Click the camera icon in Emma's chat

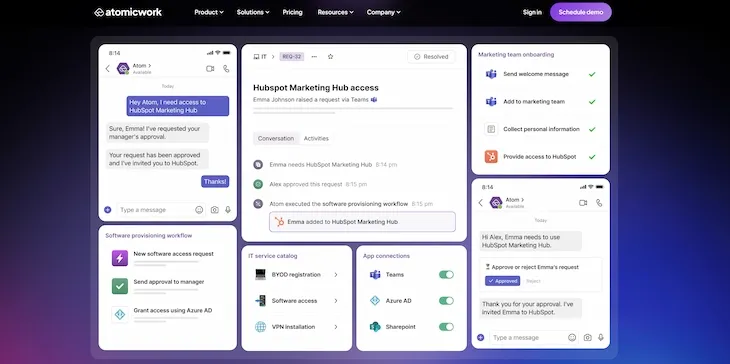[215, 210]
